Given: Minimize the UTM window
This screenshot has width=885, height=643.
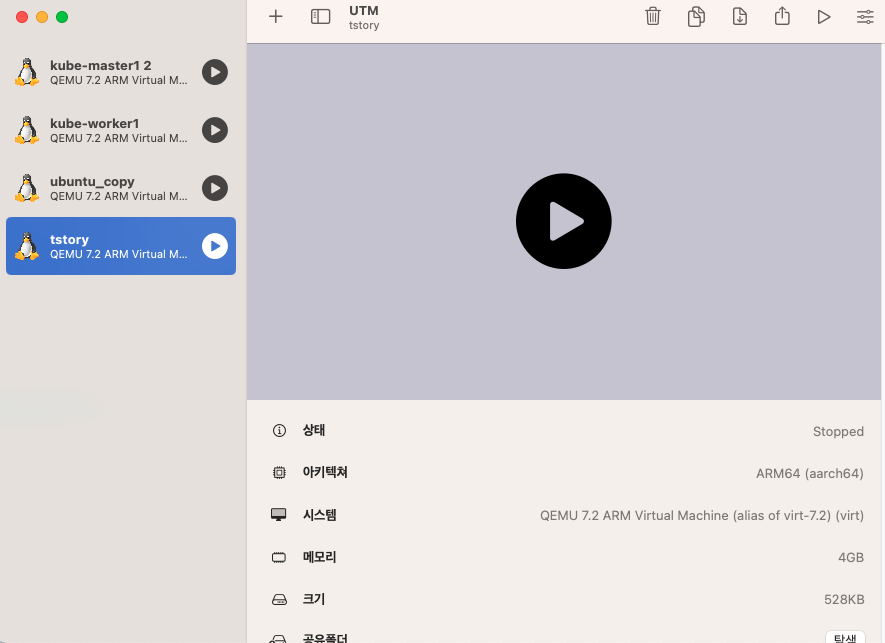Looking at the screenshot, I should point(42,17).
